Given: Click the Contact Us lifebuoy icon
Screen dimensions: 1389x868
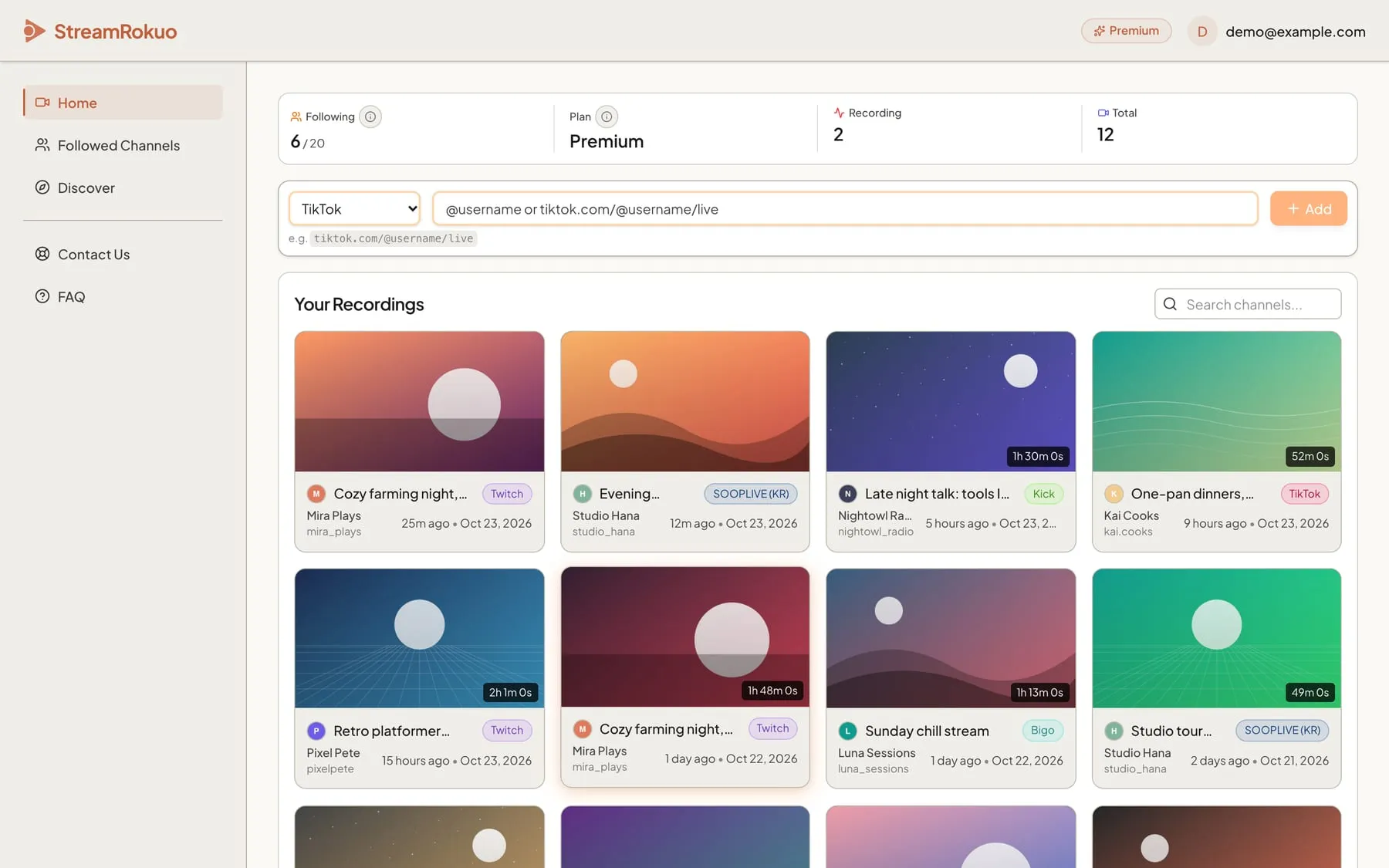Looking at the screenshot, I should tap(42, 254).
